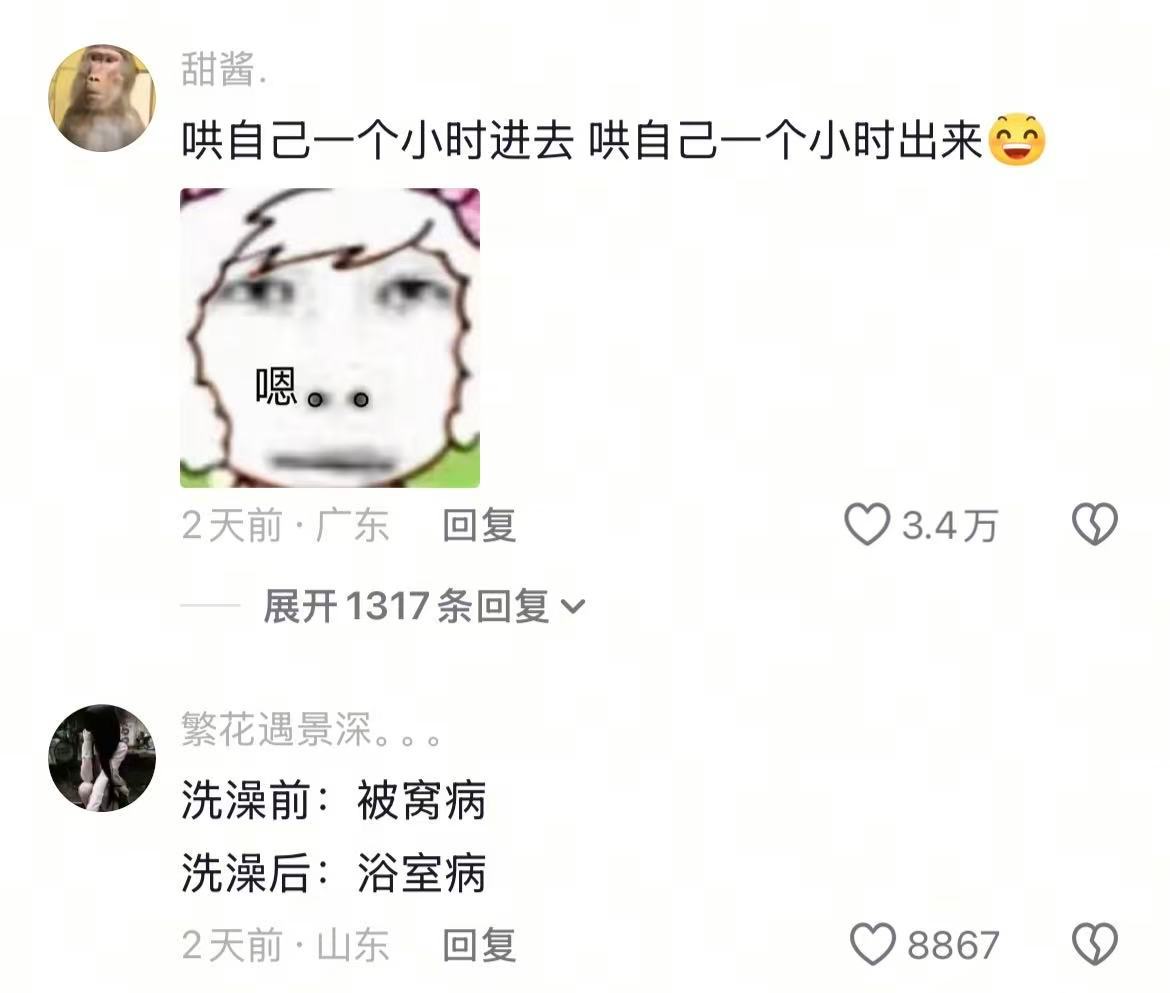This screenshot has width=1170, height=993.
Task: Open the 繁花遇景深 user avatar
Action: (102, 757)
